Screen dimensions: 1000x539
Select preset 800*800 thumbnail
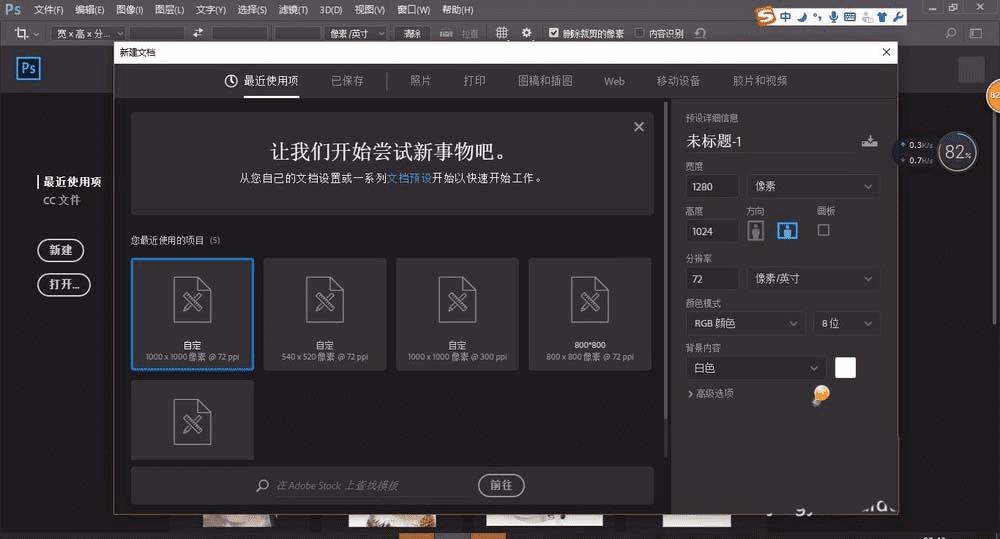tap(590, 314)
